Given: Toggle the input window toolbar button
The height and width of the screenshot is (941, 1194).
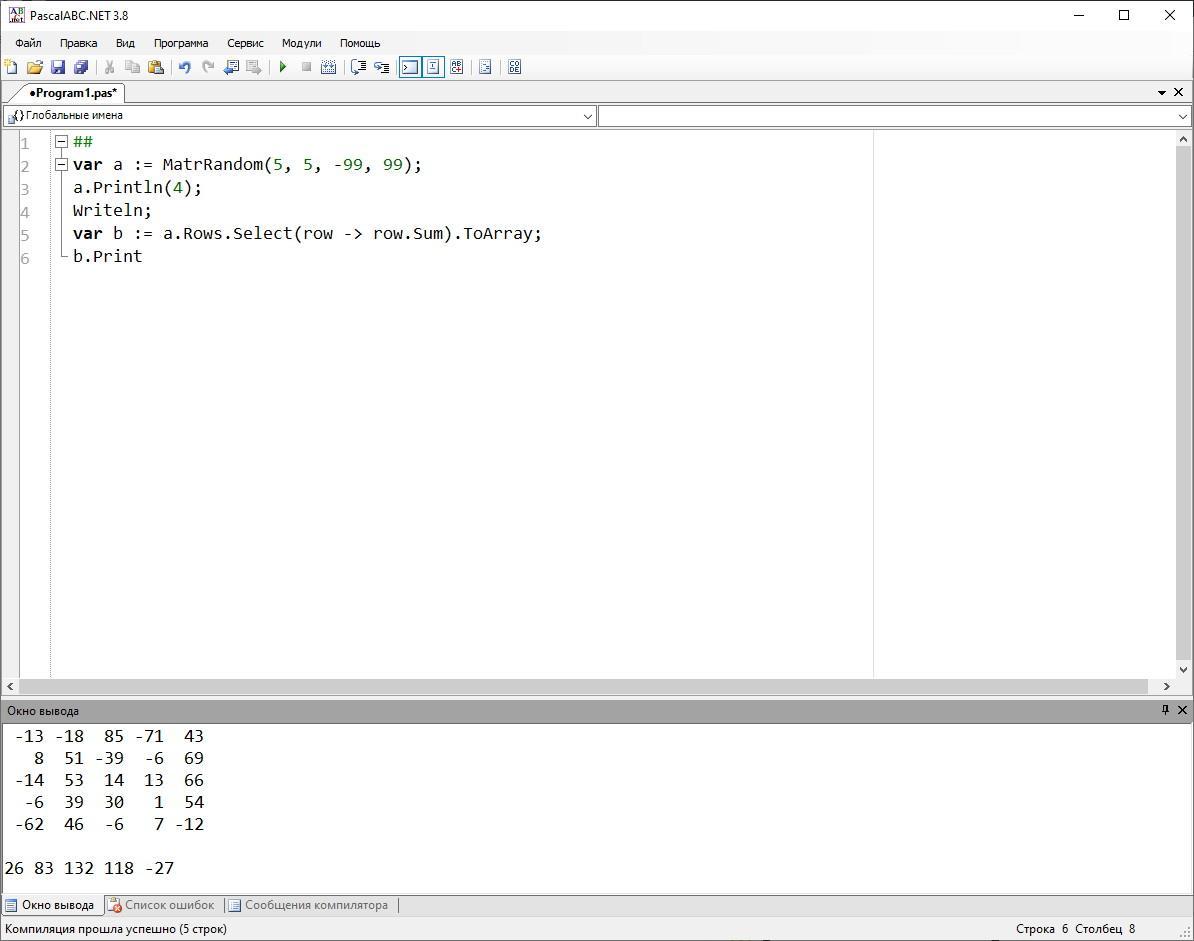Looking at the screenshot, I should coord(433,67).
